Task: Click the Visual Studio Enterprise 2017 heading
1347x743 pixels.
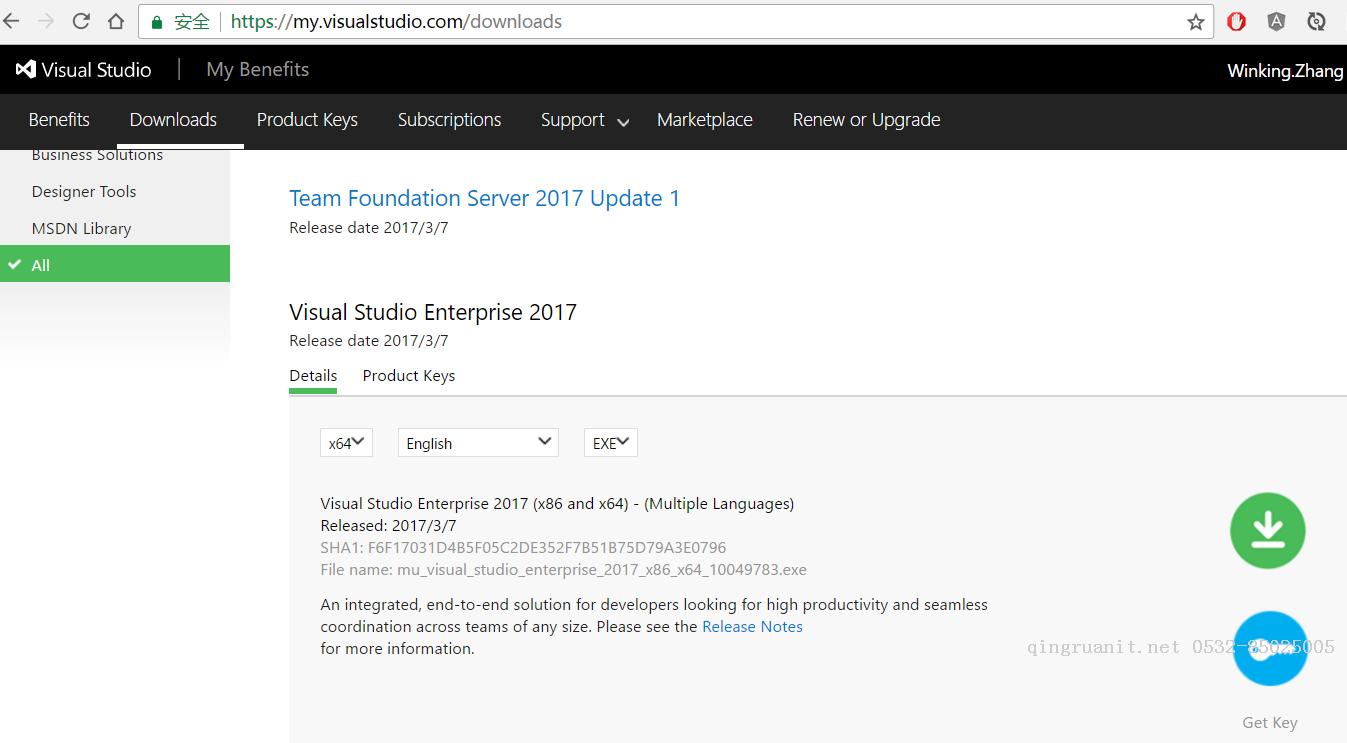Action: click(x=433, y=312)
